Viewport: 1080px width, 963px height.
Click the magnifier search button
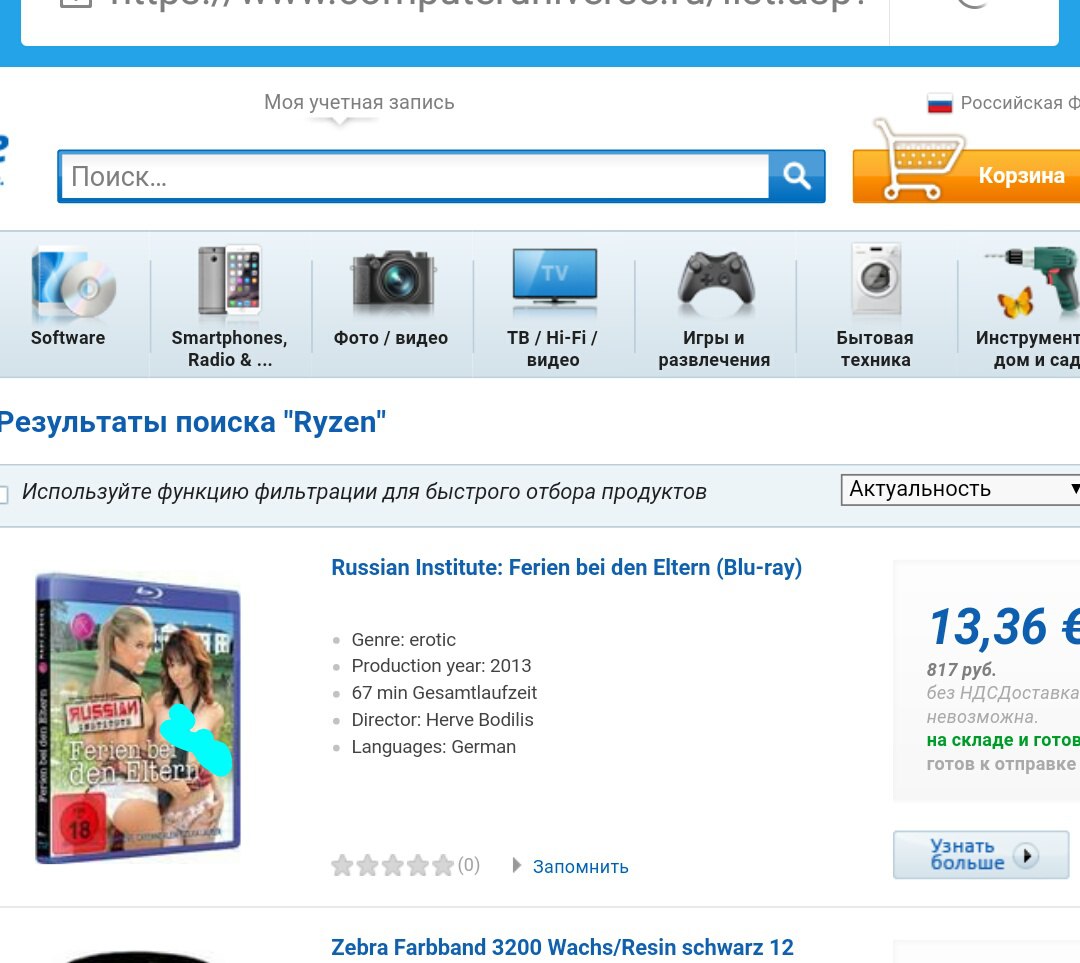pyautogui.click(x=796, y=176)
